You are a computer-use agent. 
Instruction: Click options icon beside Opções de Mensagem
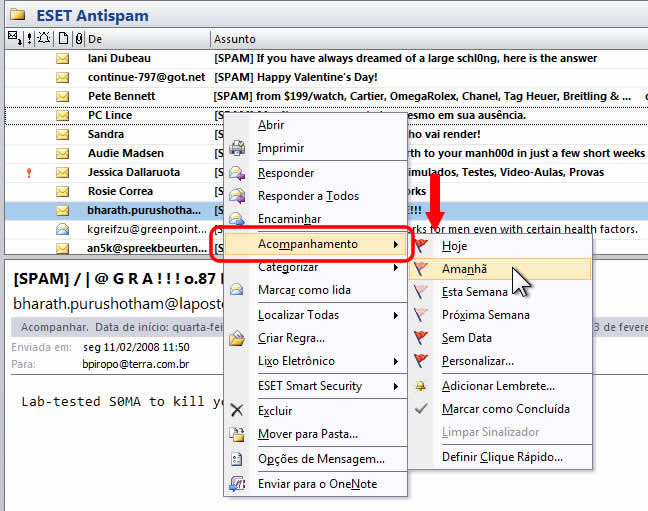(x=237, y=459)
